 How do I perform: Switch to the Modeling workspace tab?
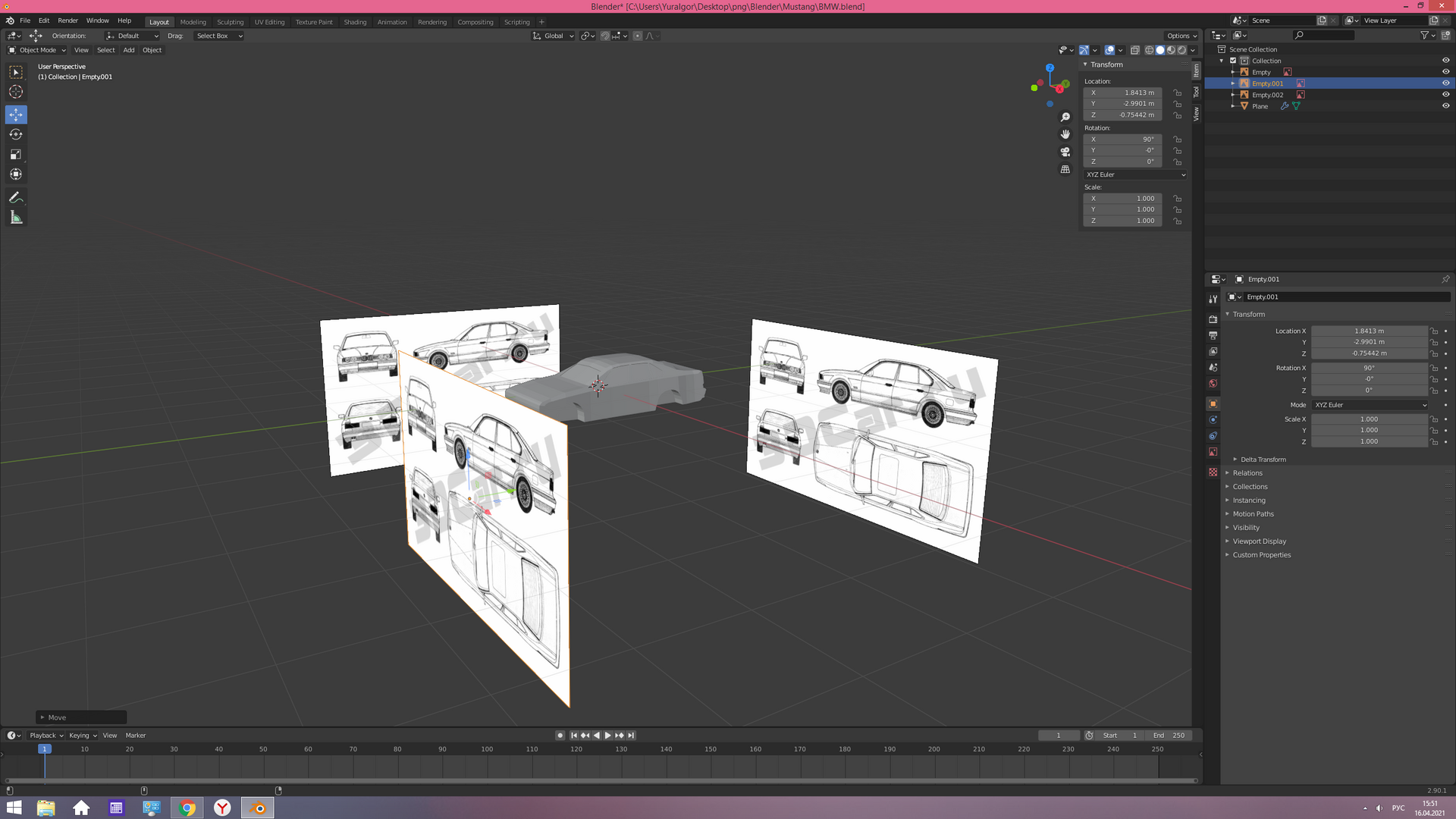(193, 22)
